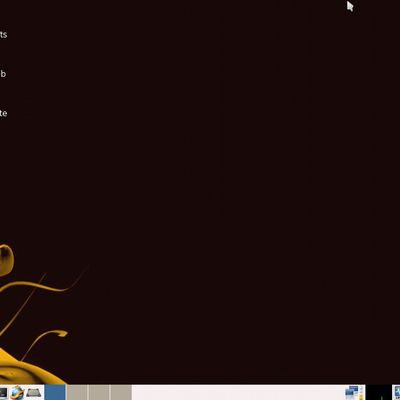Select desktop icon with label ending in "b"
Image resolution: width=400 pixels, height=400 pixels.
click(x=3, y=74)
